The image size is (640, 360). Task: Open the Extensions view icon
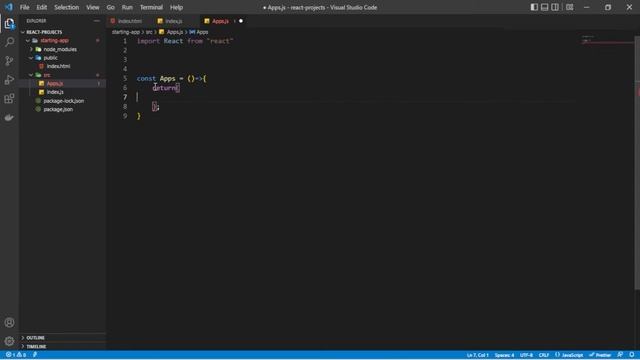pos(9,98)
